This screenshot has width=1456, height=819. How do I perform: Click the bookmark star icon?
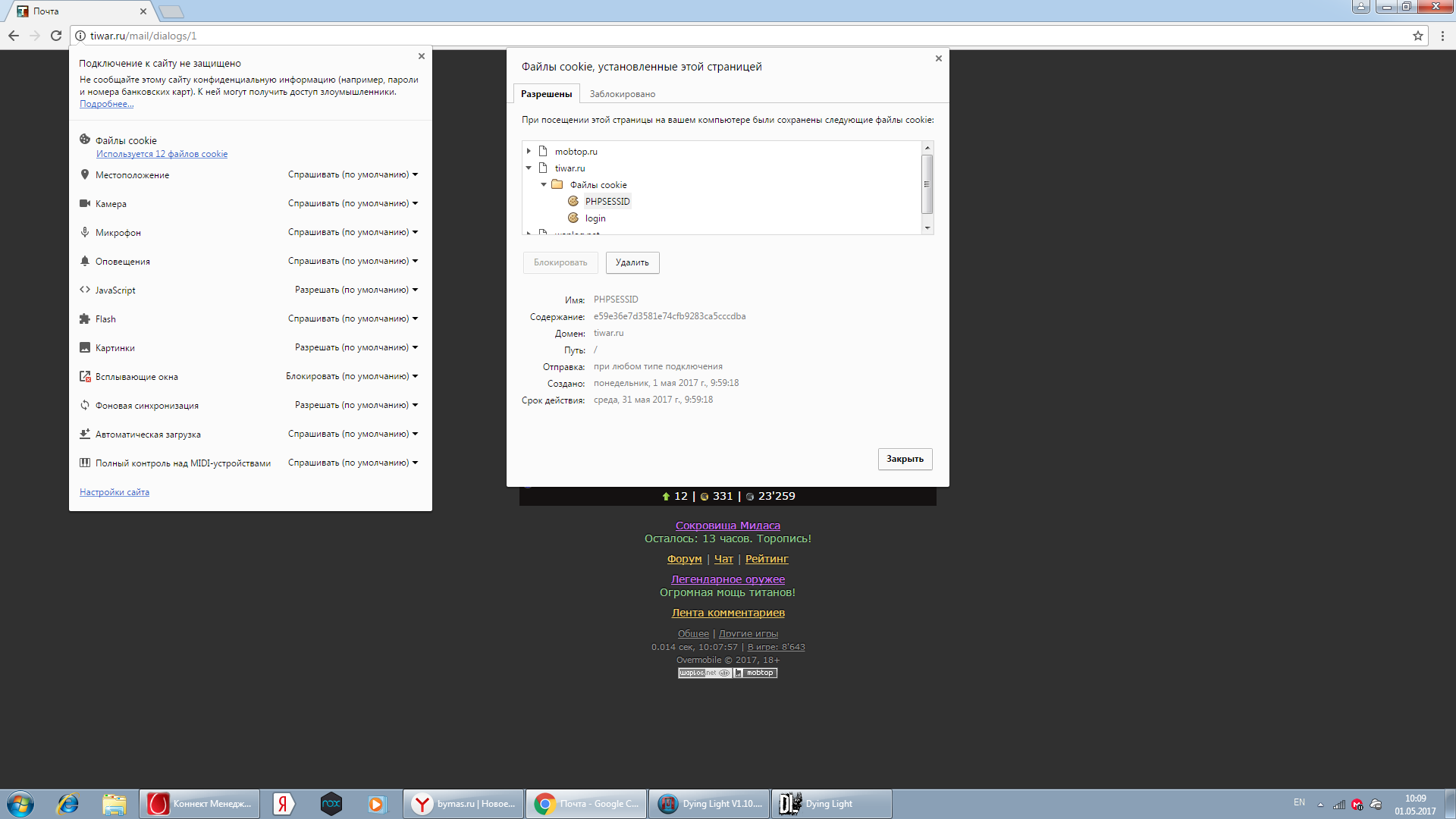click(1417, 36)
